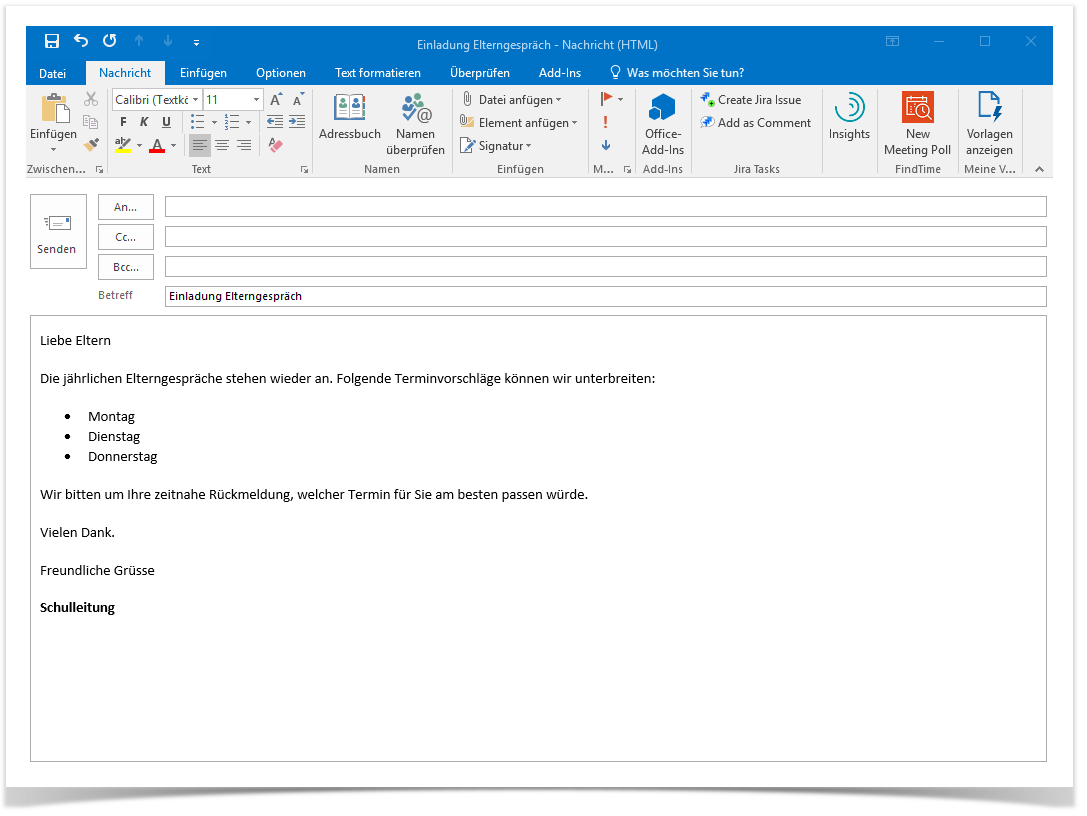Open Markierungen group dialog launcher
The height and width of the screenshot is (816, 1087).
tap(627, 170)
